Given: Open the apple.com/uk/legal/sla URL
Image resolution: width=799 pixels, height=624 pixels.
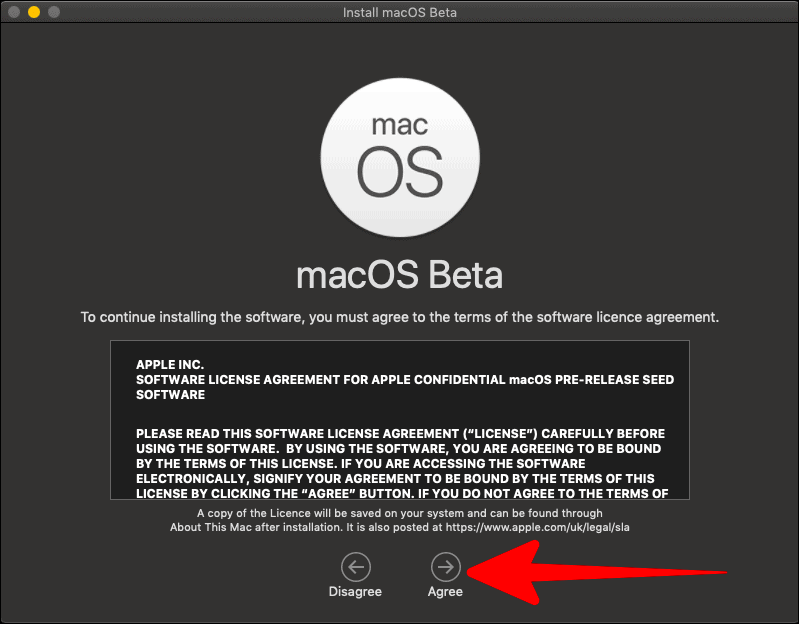Looking at the screenshot, I should (538, 527).
